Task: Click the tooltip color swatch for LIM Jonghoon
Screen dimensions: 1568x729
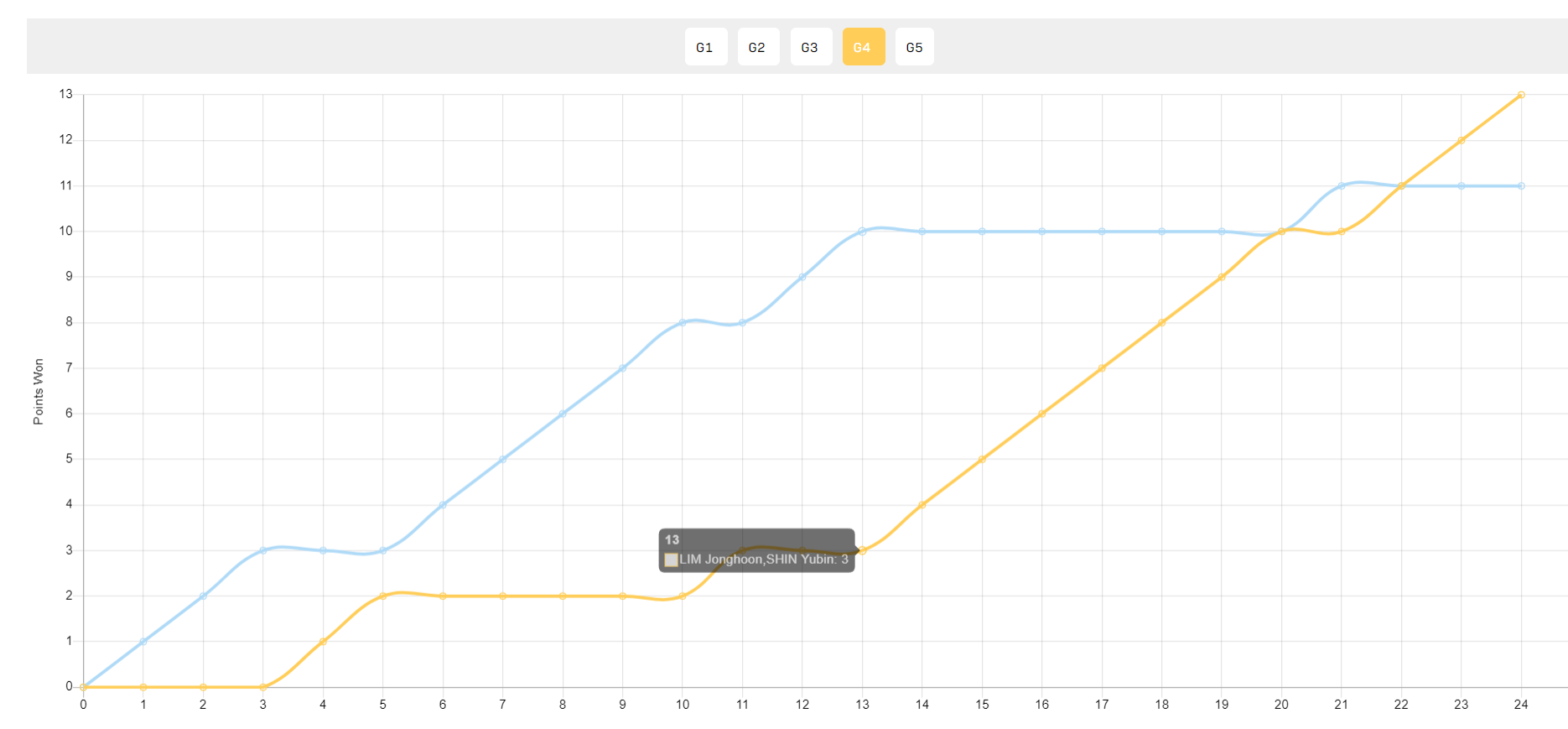Action: 671,560
